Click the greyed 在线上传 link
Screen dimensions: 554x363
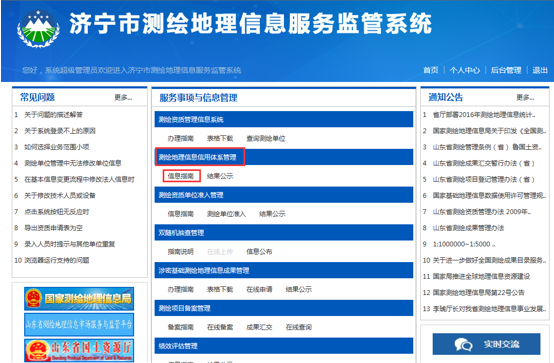220,251
